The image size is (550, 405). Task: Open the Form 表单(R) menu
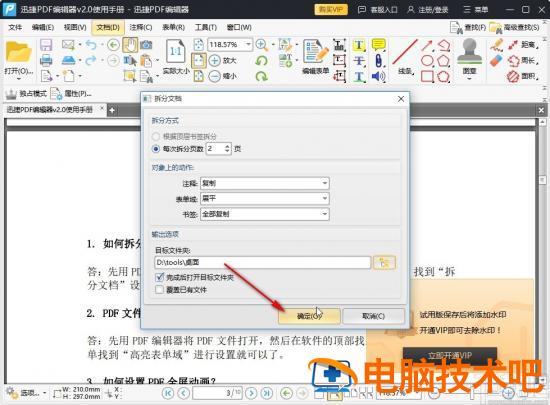(x=173, y=27)
